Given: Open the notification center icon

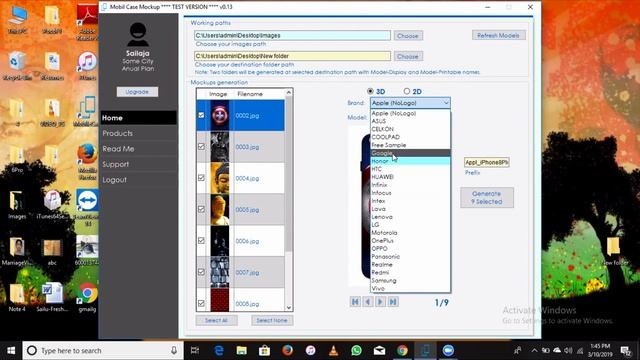Looking at the screenshot, I should (x=626, y=350).
